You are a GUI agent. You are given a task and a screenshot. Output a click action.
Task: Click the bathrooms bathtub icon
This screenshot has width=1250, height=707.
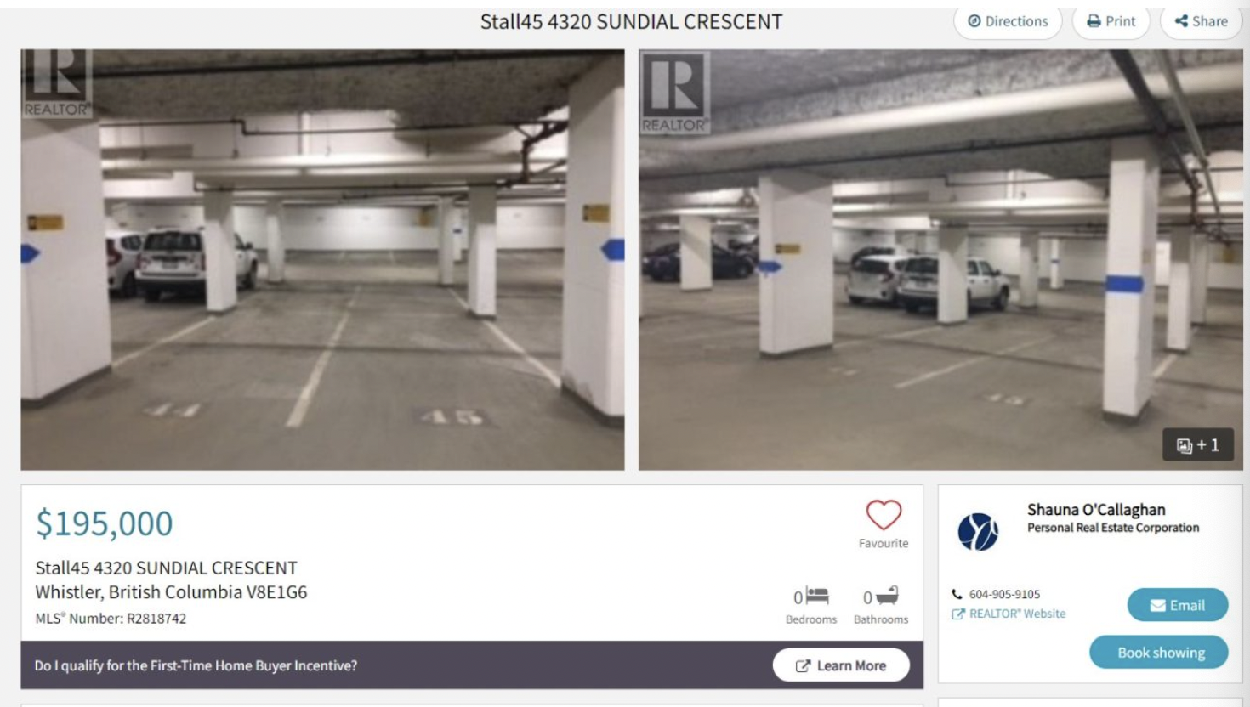886,597
